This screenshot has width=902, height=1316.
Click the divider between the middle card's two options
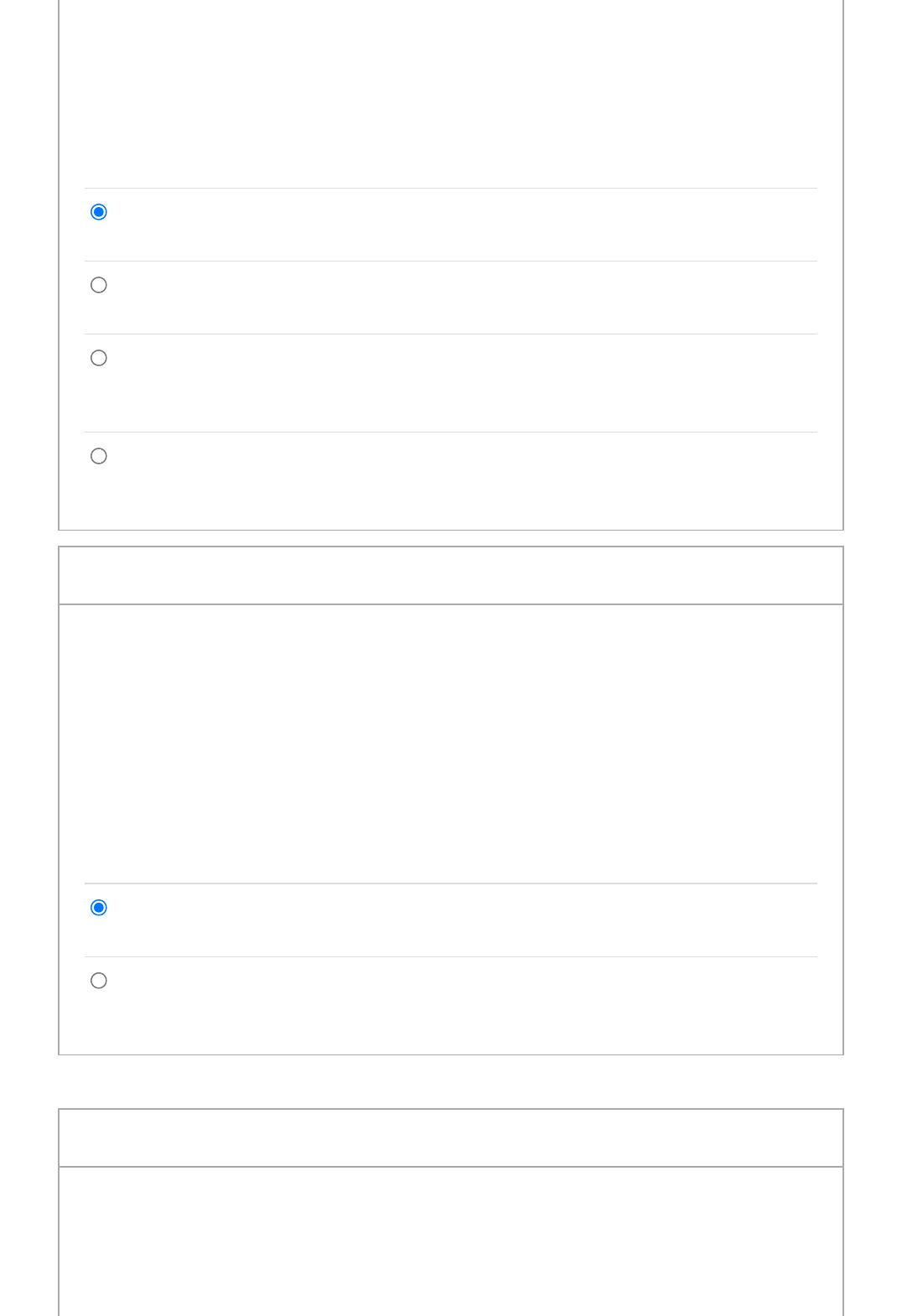[451, 956]
